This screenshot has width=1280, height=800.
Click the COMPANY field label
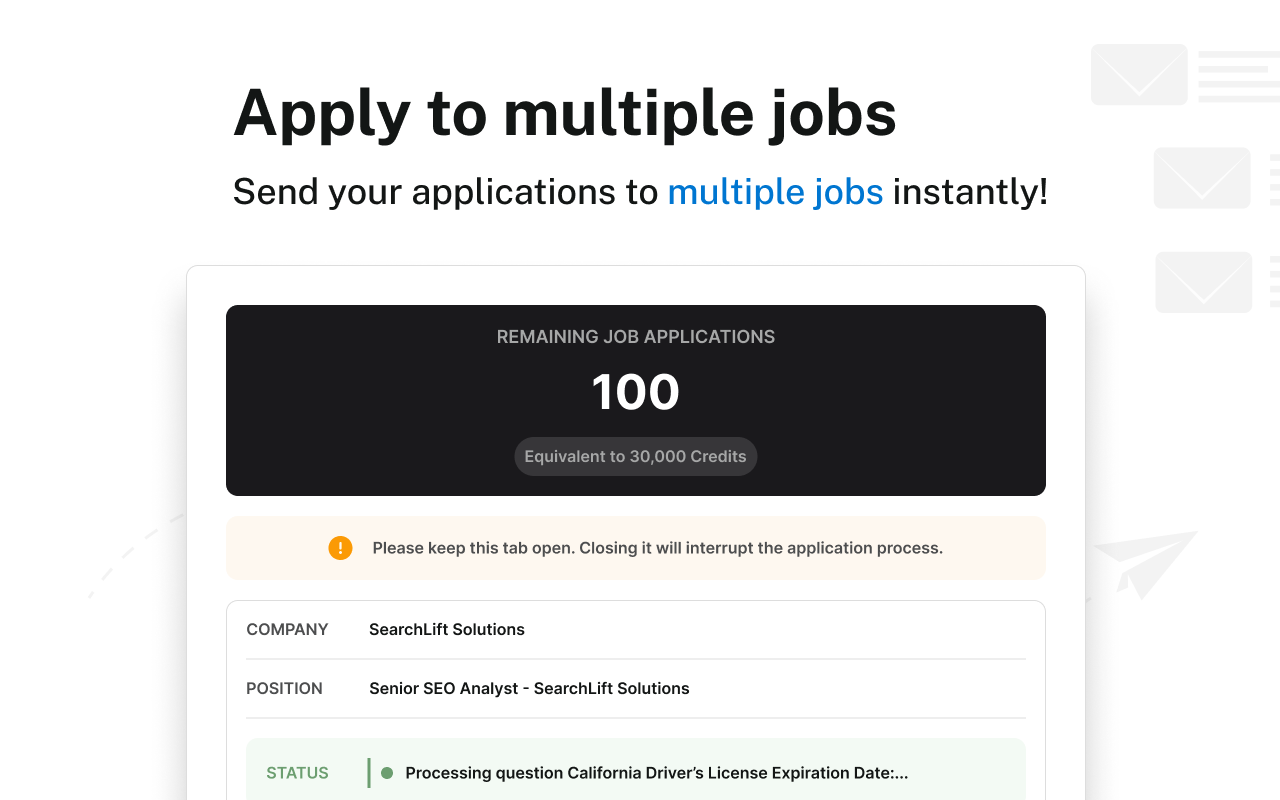point(287,629)
